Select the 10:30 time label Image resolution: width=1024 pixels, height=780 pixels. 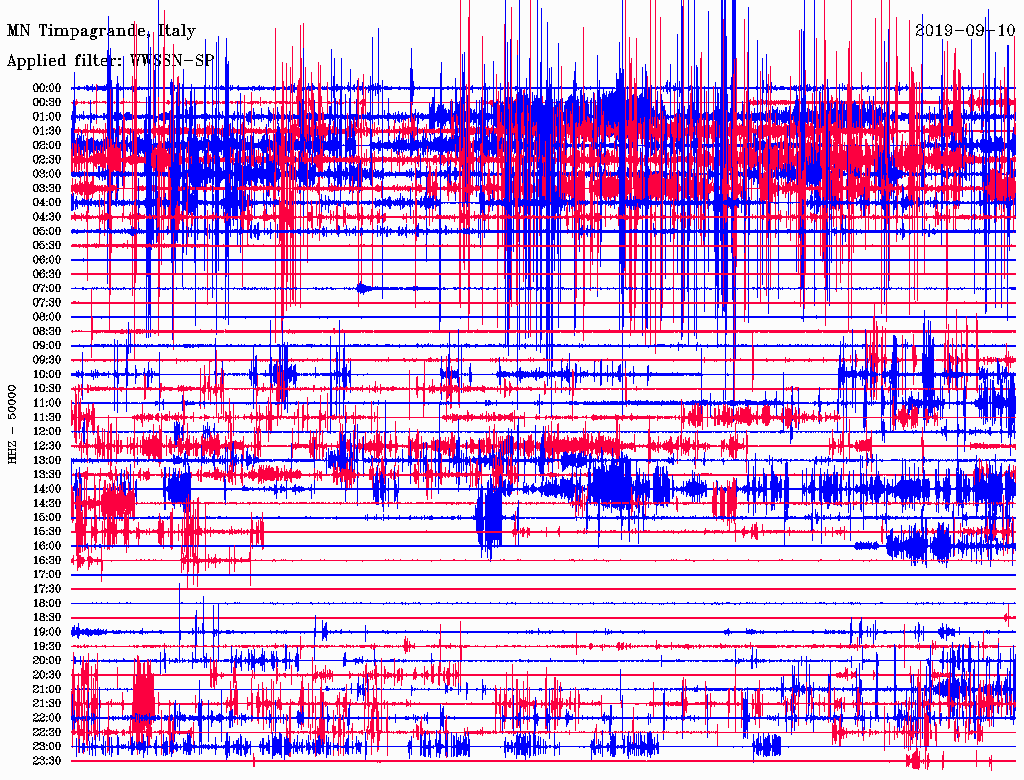47,388
